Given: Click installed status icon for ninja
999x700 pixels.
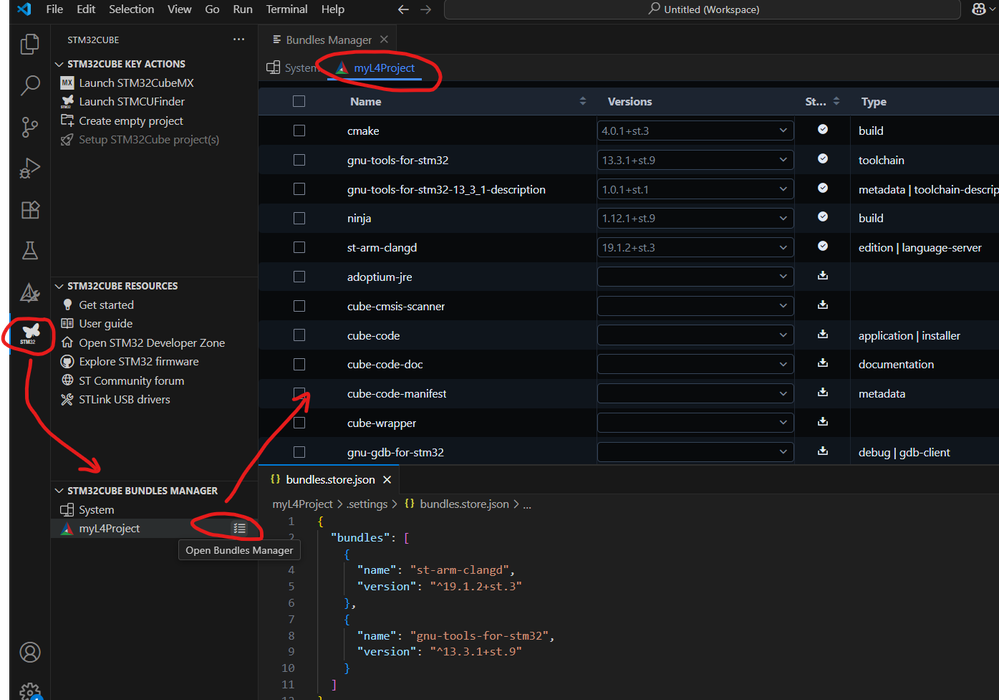Looking at the screenshot, I should pos(823,217).
